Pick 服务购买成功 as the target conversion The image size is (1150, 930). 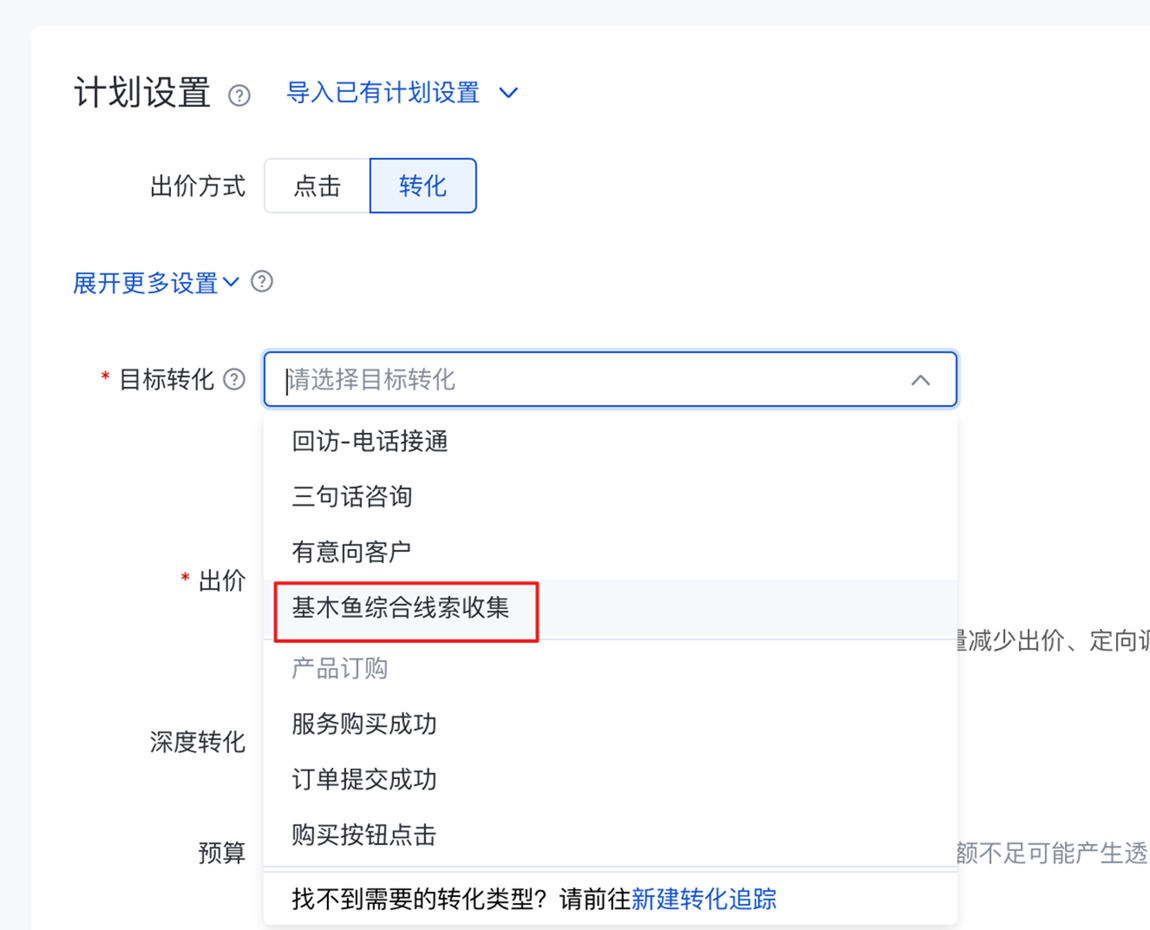(364, 724)
